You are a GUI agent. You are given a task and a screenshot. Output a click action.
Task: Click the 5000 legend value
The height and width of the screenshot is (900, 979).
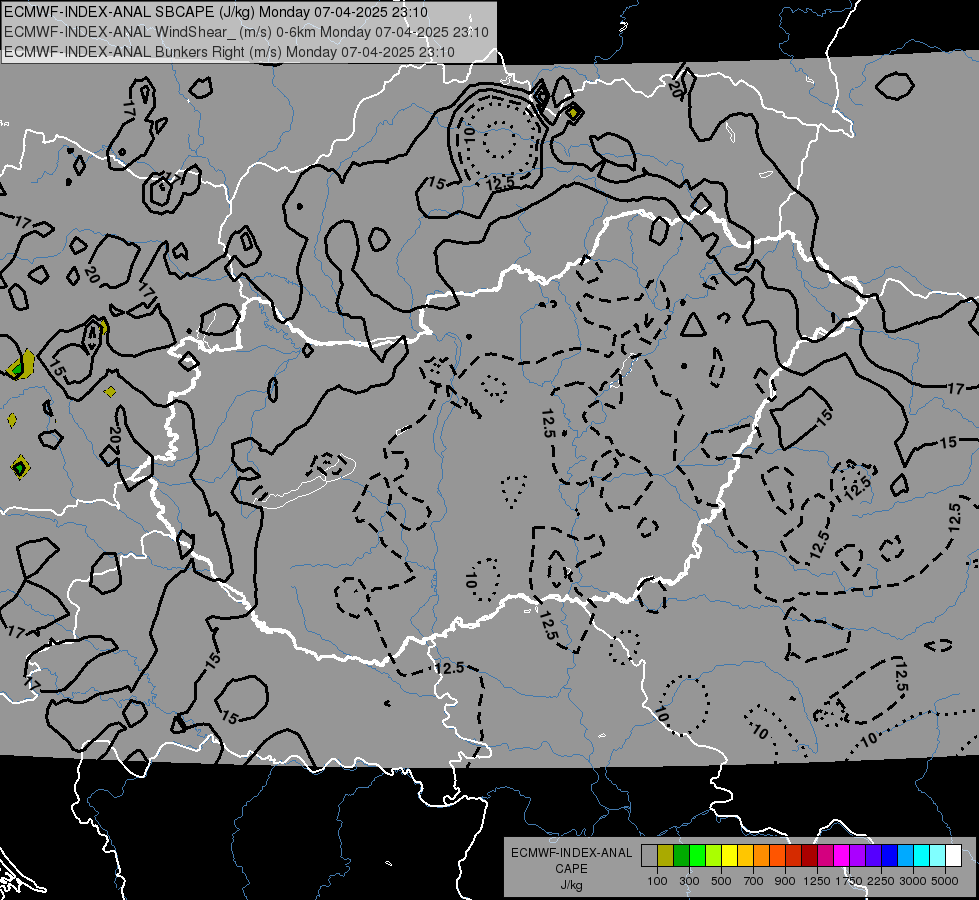[x=945, y=881]
